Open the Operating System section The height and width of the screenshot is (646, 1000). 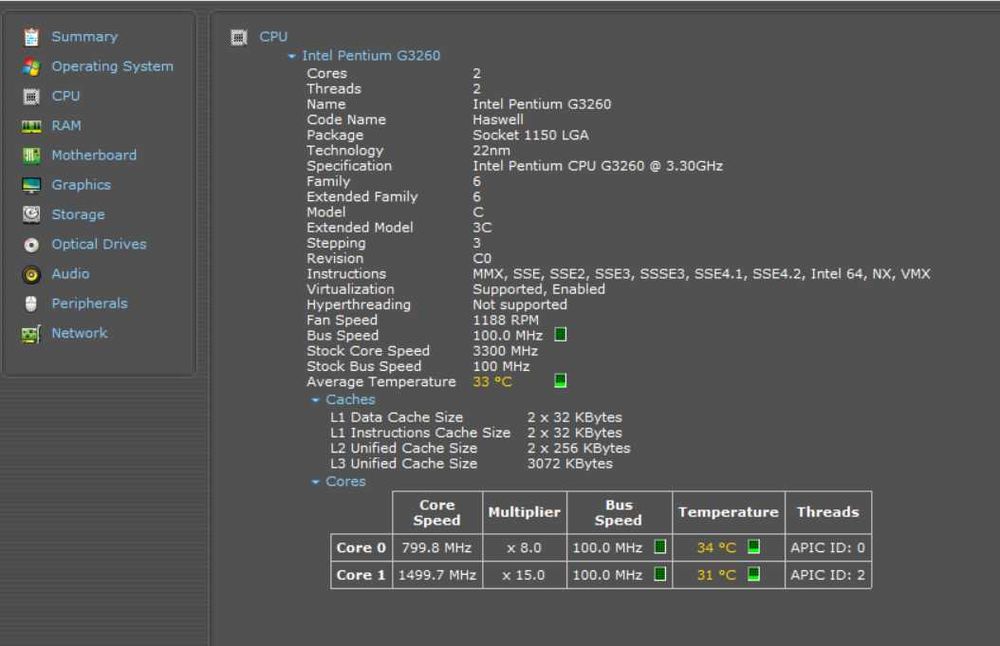pyautogui.click(x=112, y=66)
